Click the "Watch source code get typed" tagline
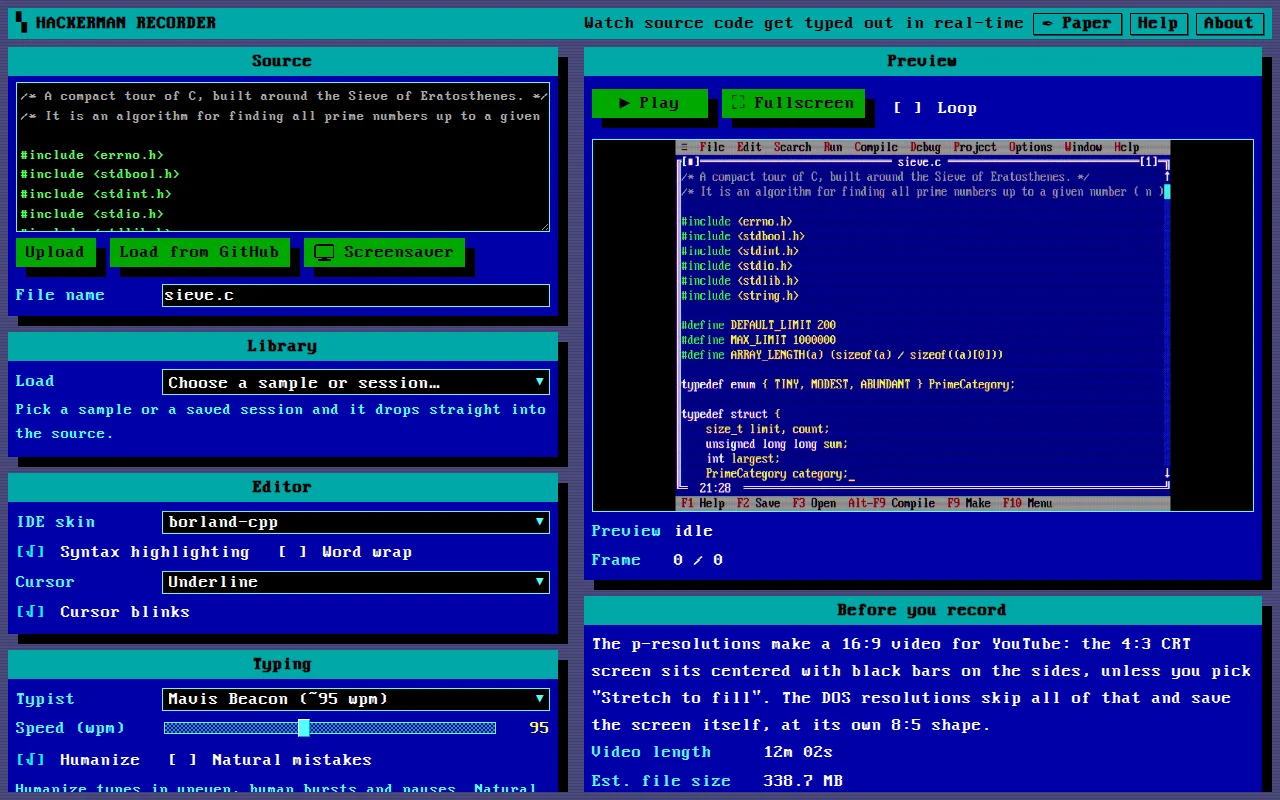 point(804,23)
